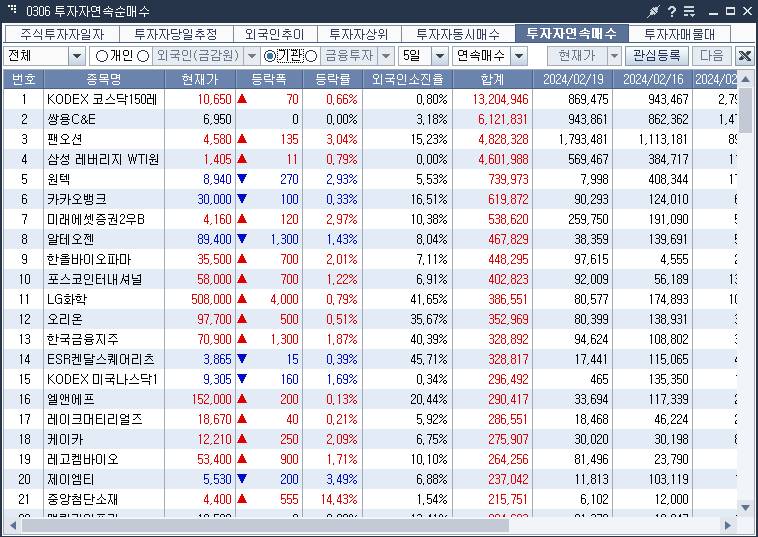Viewport: 758px width, 537px height.
Task: Select the 카카오뱅크 stock name
Action: tap(76, 199)
